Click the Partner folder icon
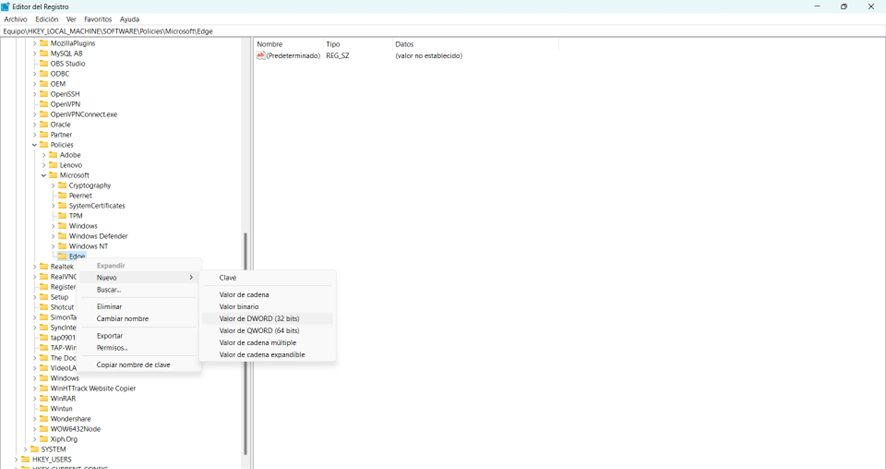Screen dimensions: 886x469 tap(44, 134)
